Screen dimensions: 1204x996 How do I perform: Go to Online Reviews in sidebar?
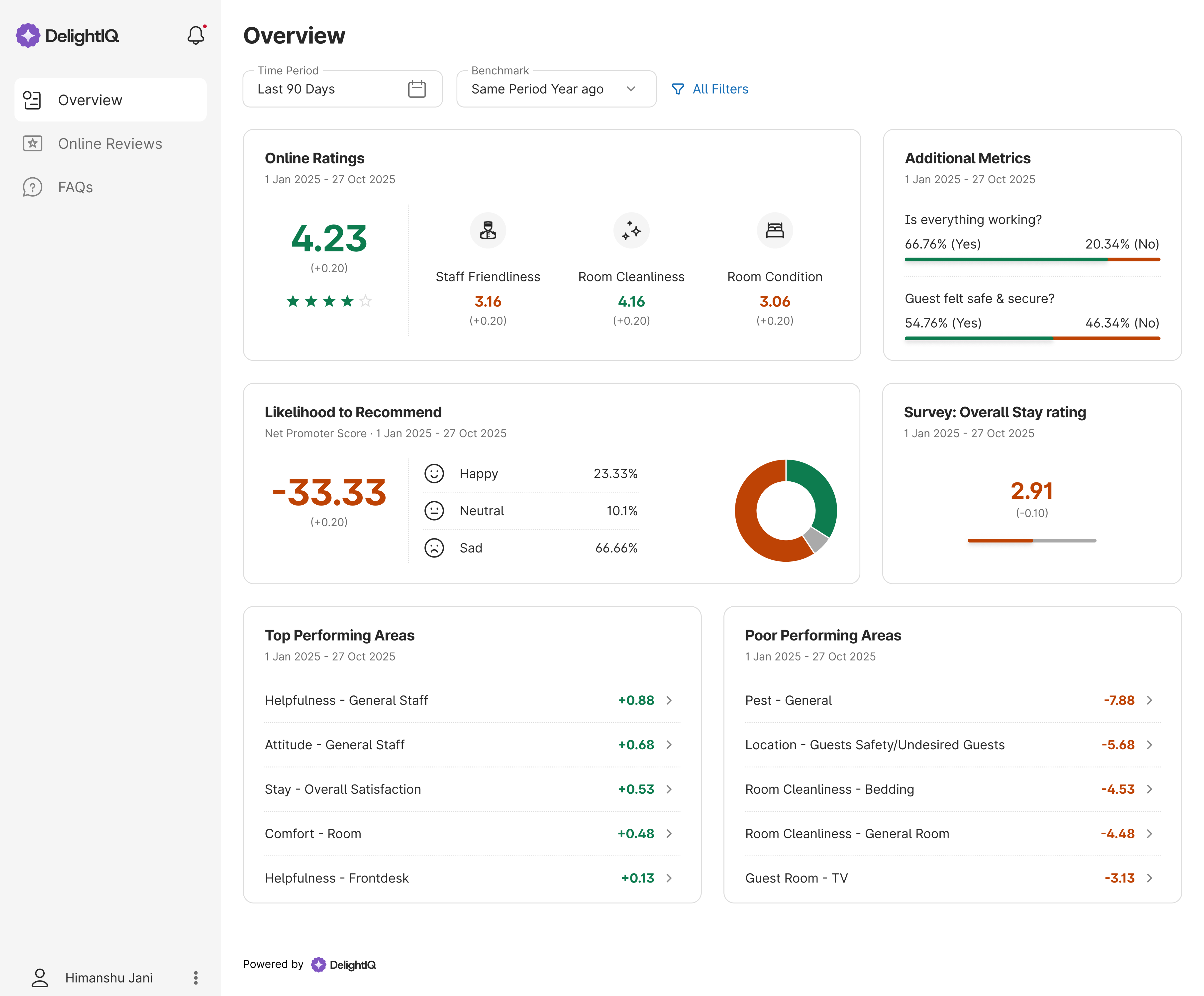click(x=110, y=144)
